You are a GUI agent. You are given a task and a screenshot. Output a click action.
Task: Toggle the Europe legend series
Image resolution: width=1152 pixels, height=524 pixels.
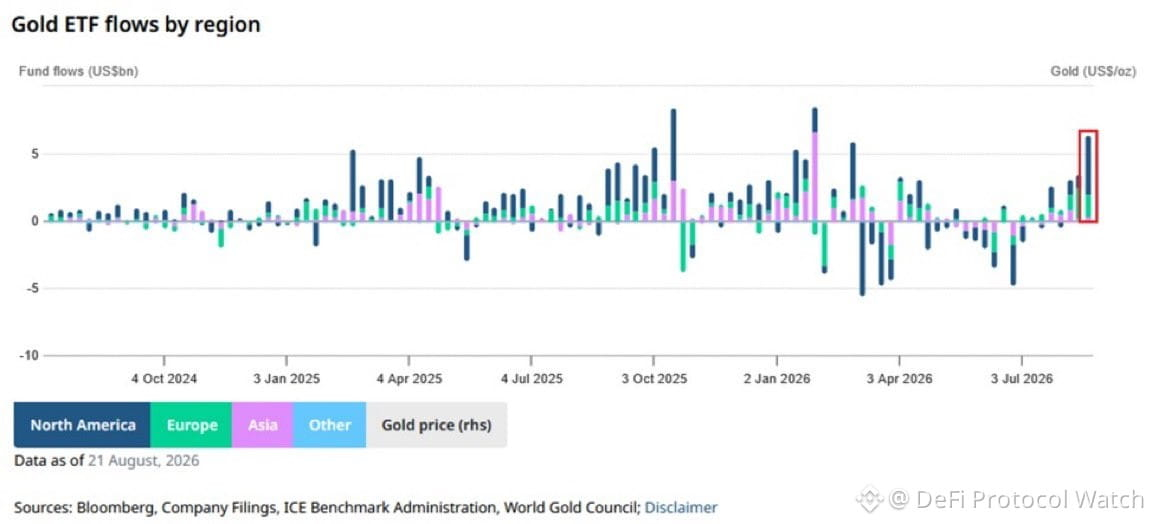coord(191,425)
